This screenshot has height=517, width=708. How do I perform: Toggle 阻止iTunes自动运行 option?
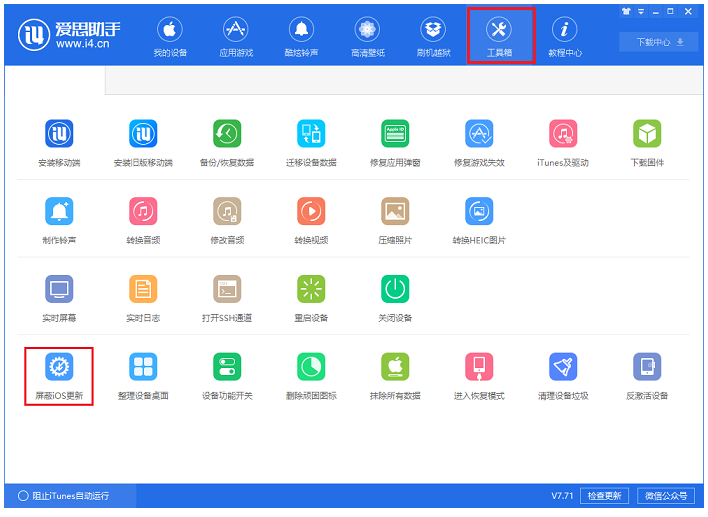click(24, 496)
